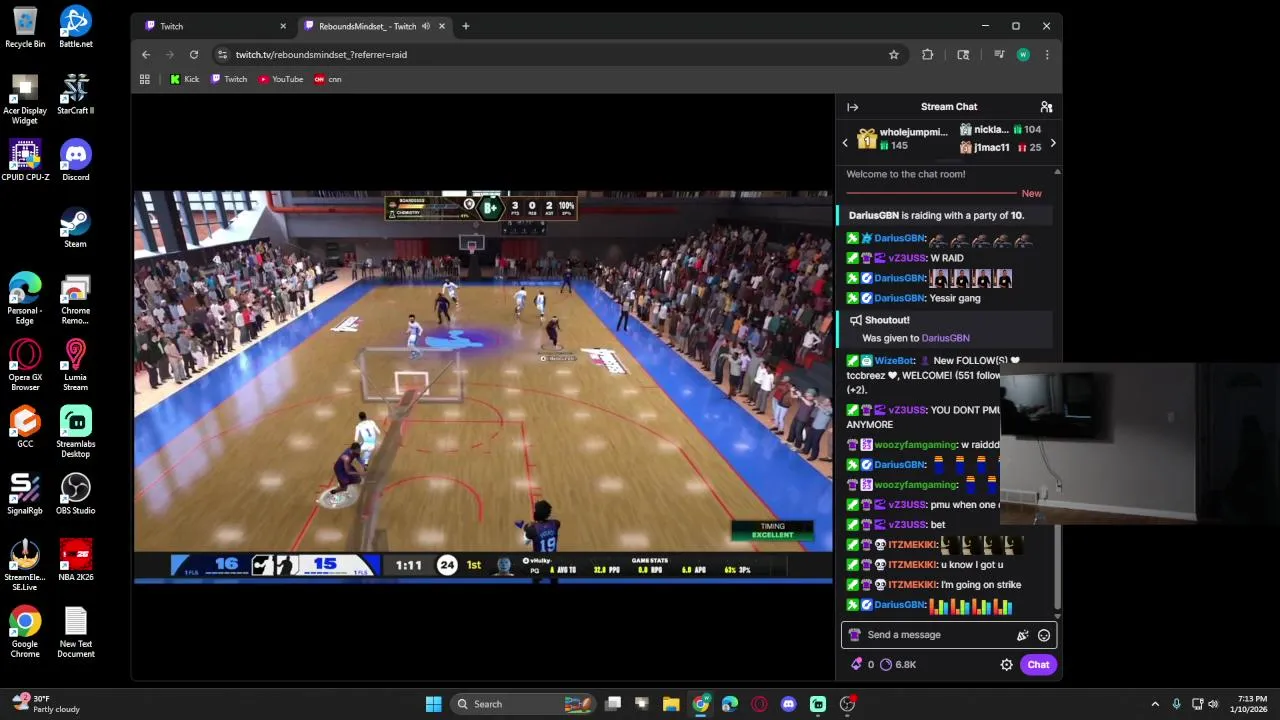Click the taskbar Search box
This screenshot has width=1280, height=720.
coord(523,704)
